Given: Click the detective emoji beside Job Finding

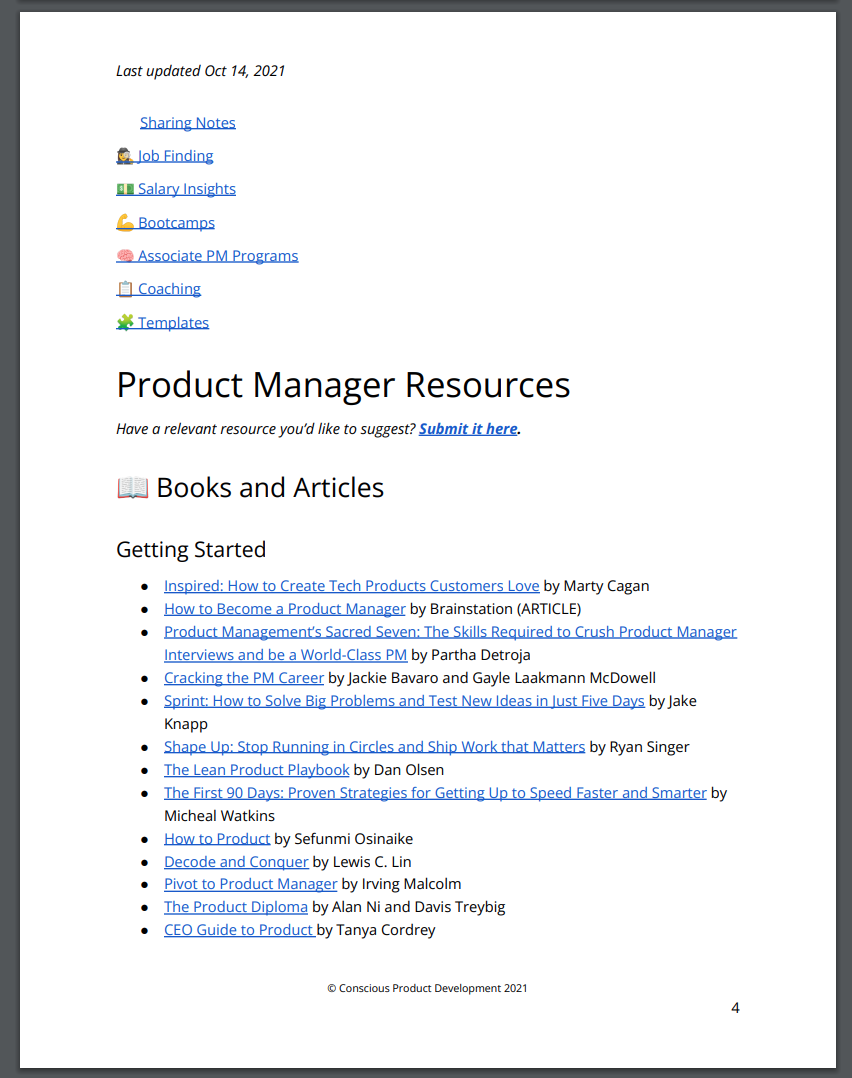Looking at the screenshot, I should tap(124, 156).
